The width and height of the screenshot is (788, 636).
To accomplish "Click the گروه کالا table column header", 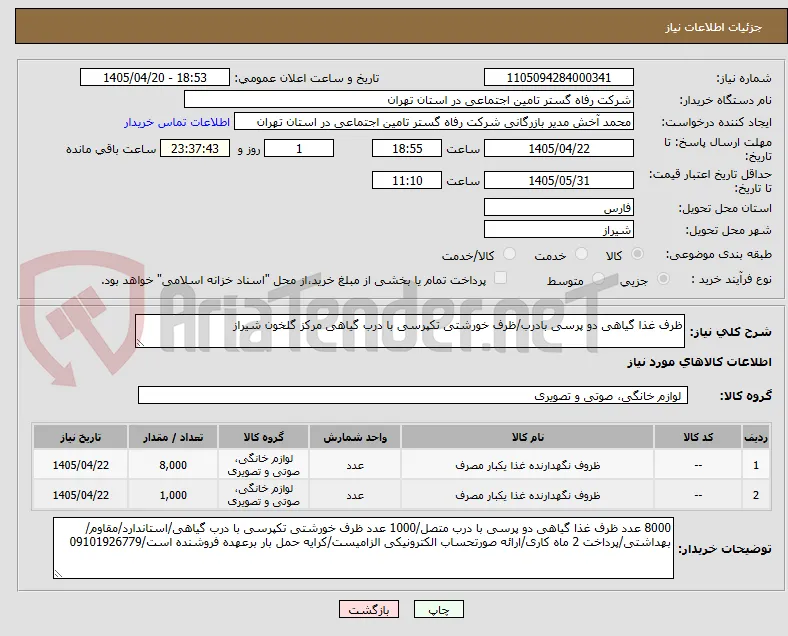I will click(263, 437).
